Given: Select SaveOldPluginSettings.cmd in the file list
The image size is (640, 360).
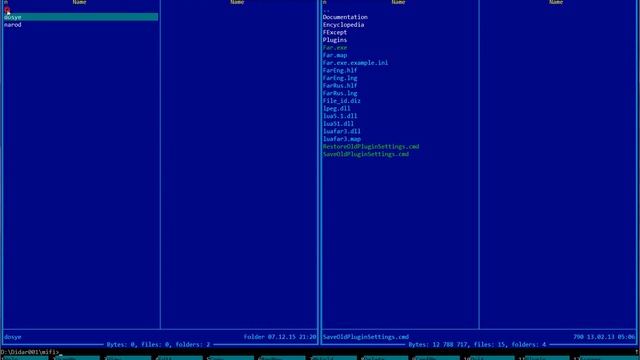Looking at the screenshot, I should 365,154.
